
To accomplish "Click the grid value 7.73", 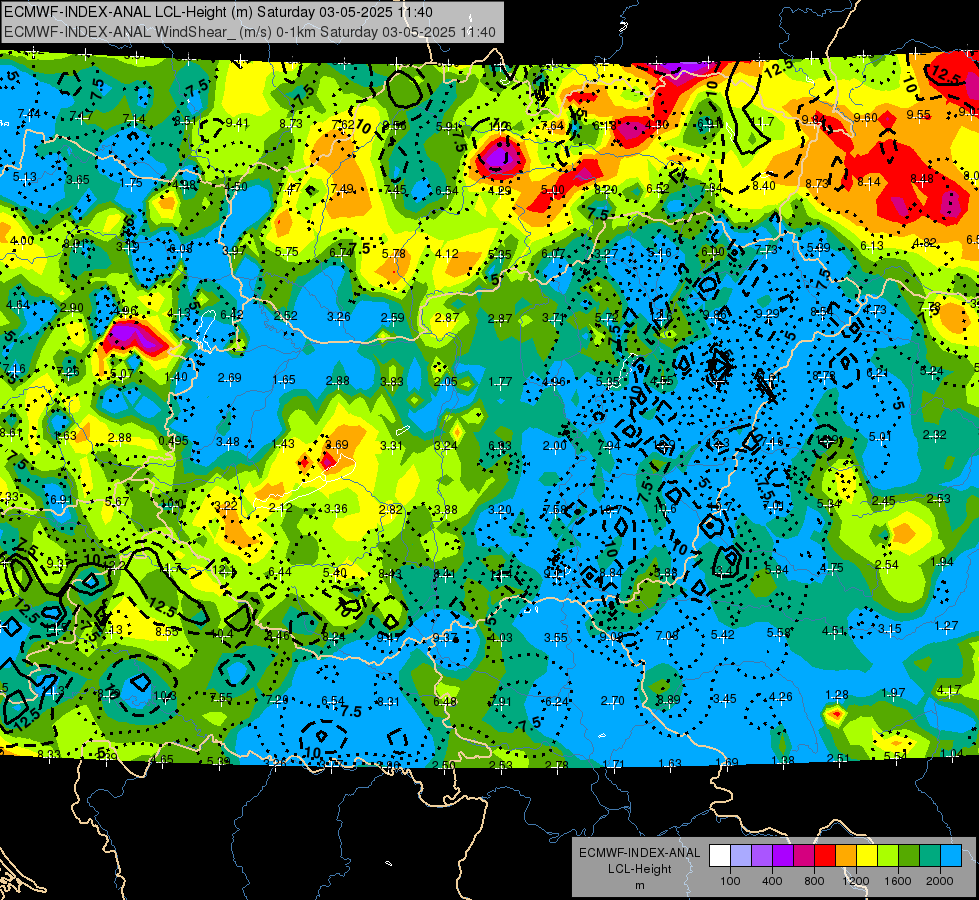I will pyautogui.click(x=765, y=249).
